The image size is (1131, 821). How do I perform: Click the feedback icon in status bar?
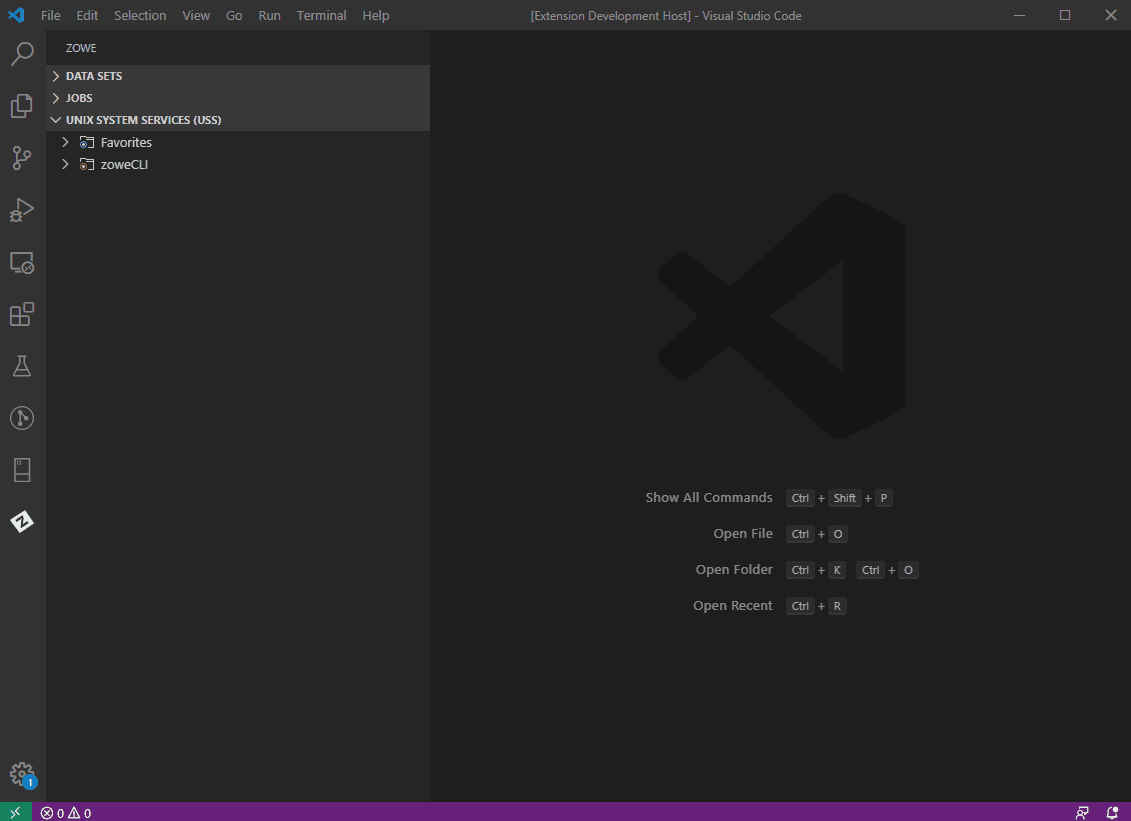1082,813
